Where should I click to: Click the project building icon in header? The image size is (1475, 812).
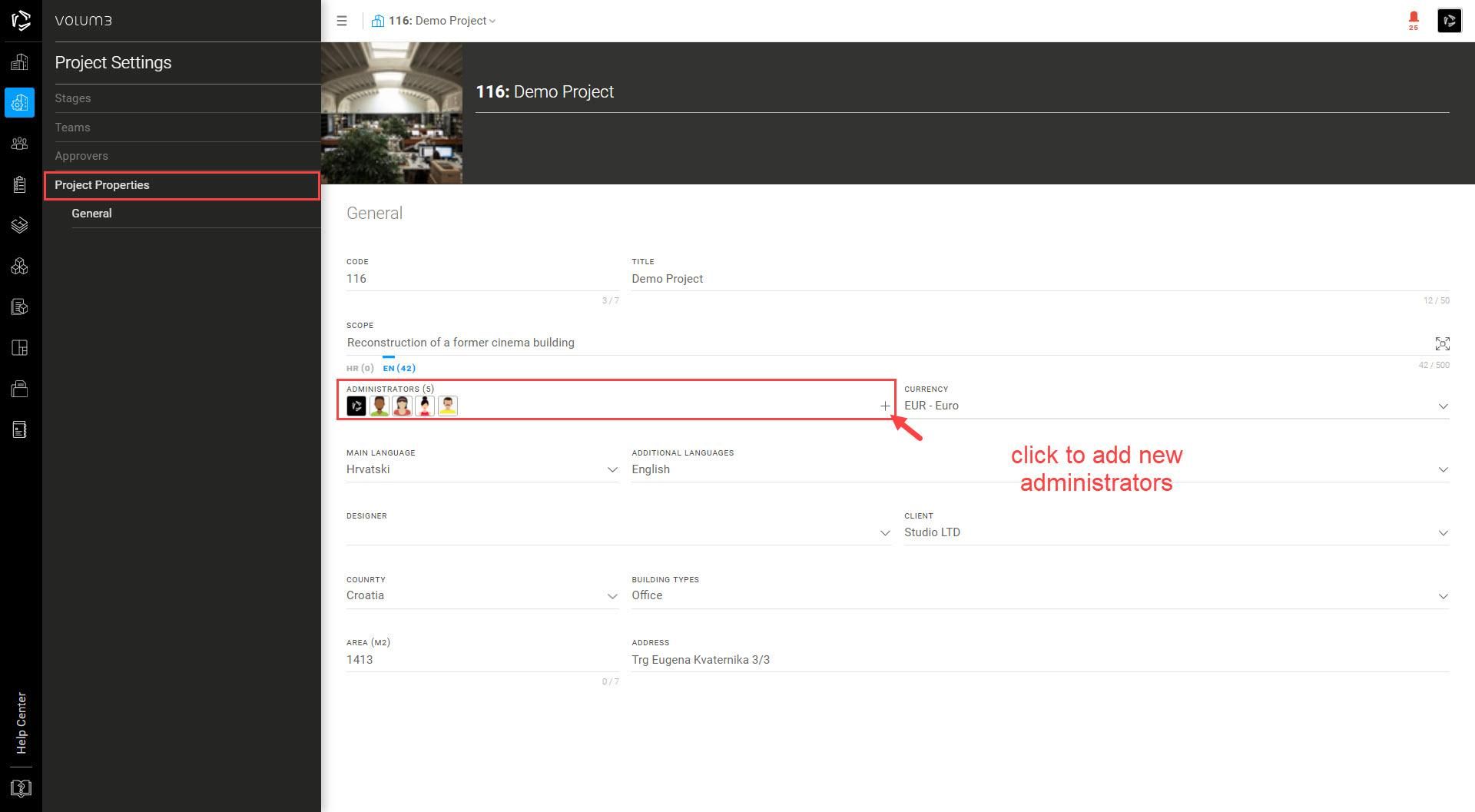coord(378,21)
